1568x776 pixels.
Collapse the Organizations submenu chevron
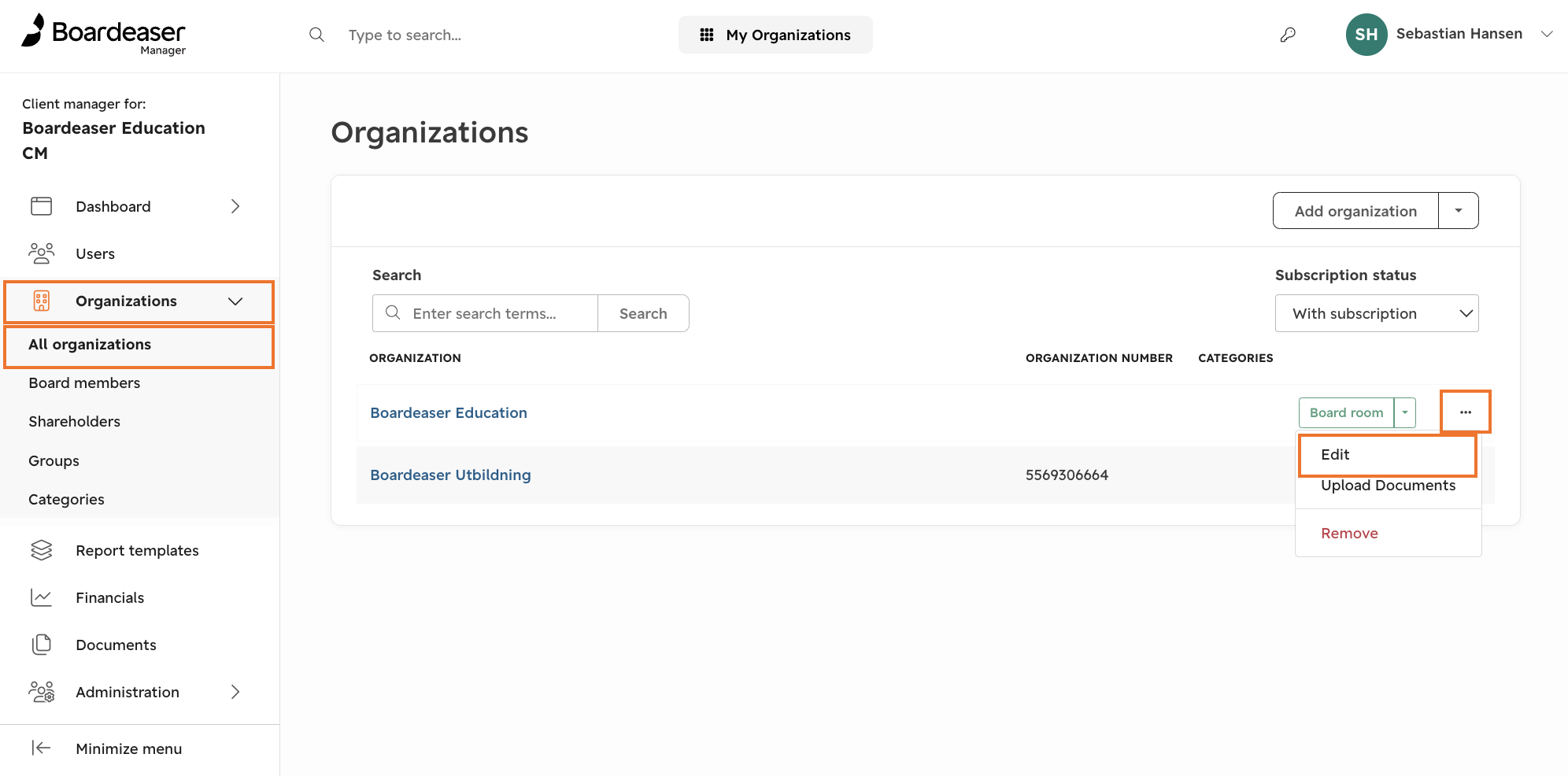point(235,301)
